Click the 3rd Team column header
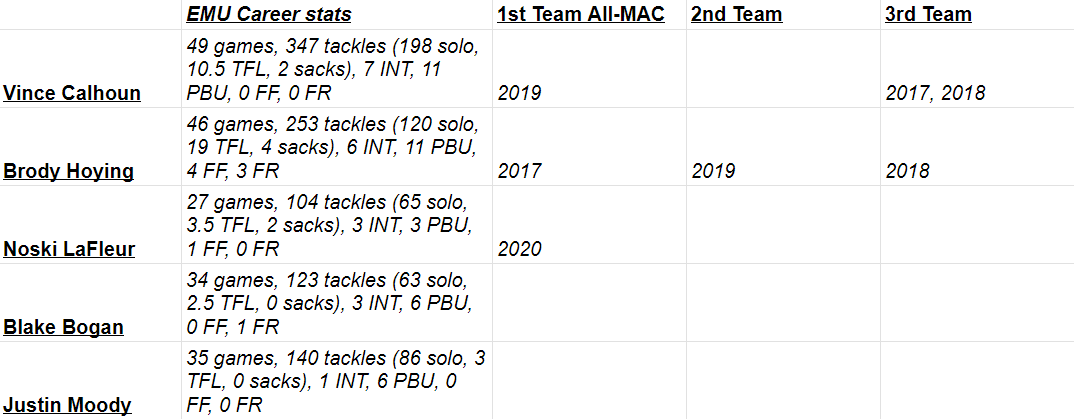This screenshot has height=419, width=1074. 928,15
